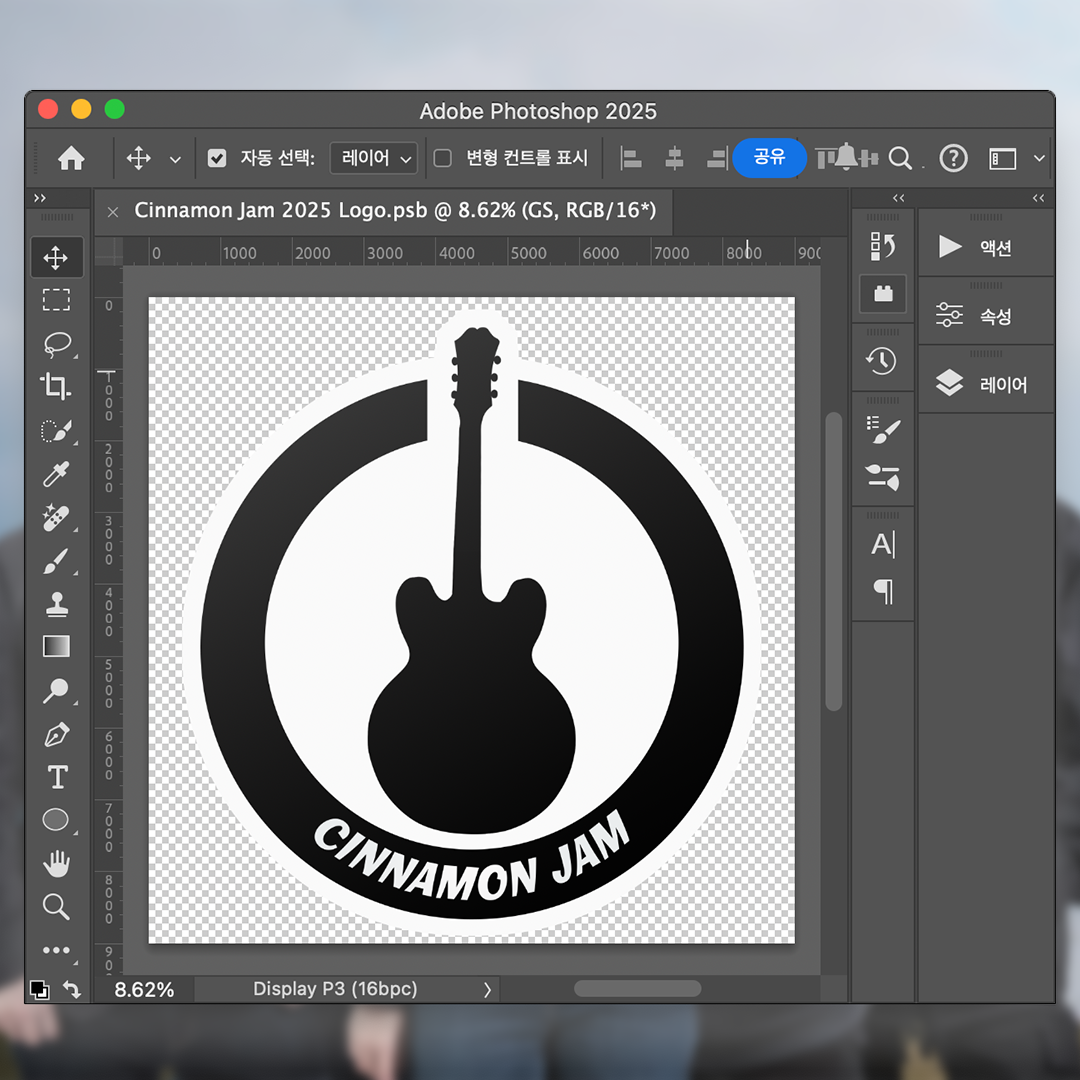The height and width of the screenshot is (1080, 1080).
Task: Select the Pen tool
Action: pos(56,734)
